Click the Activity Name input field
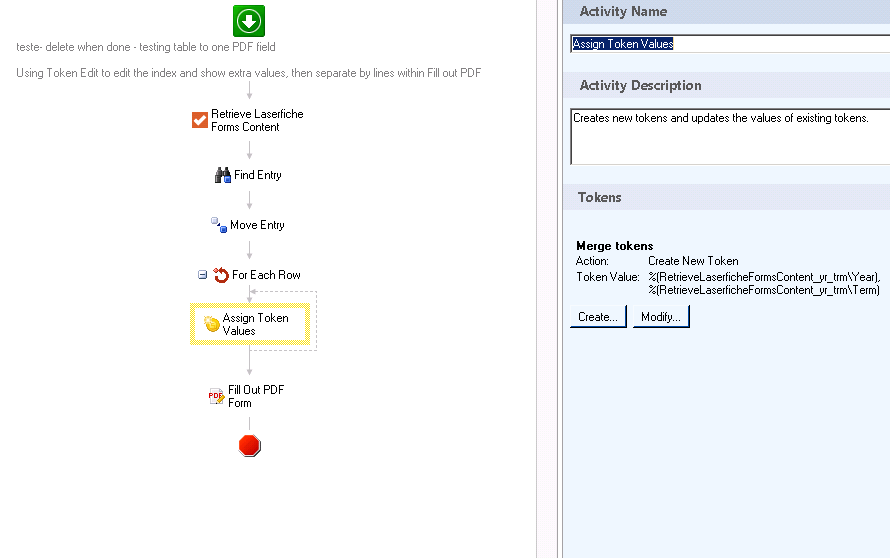This screenshot has width=890, height=558. (x=730, y=44)
